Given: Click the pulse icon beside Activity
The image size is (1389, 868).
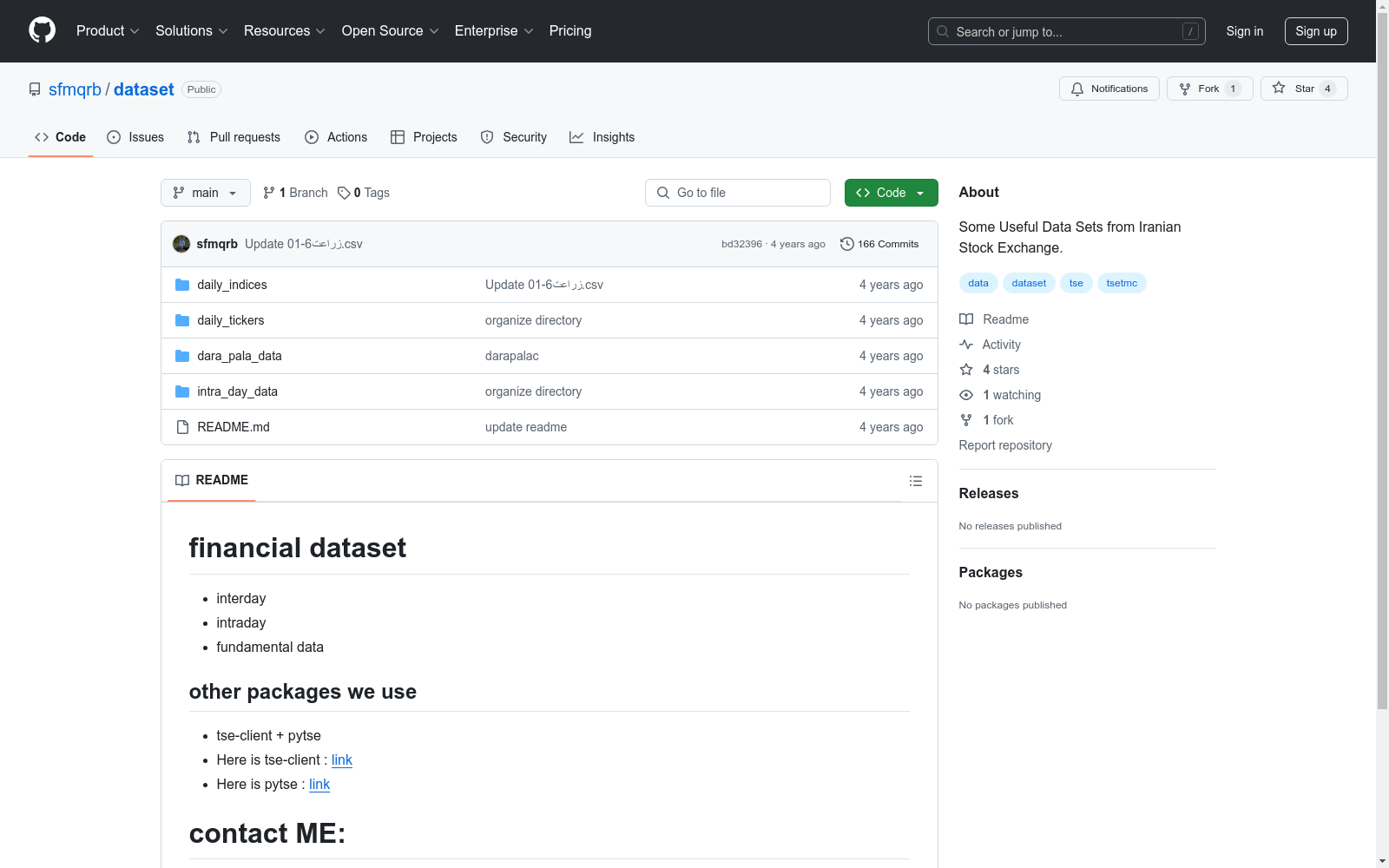Looking at the screenshot, I should tap(966, 345).
